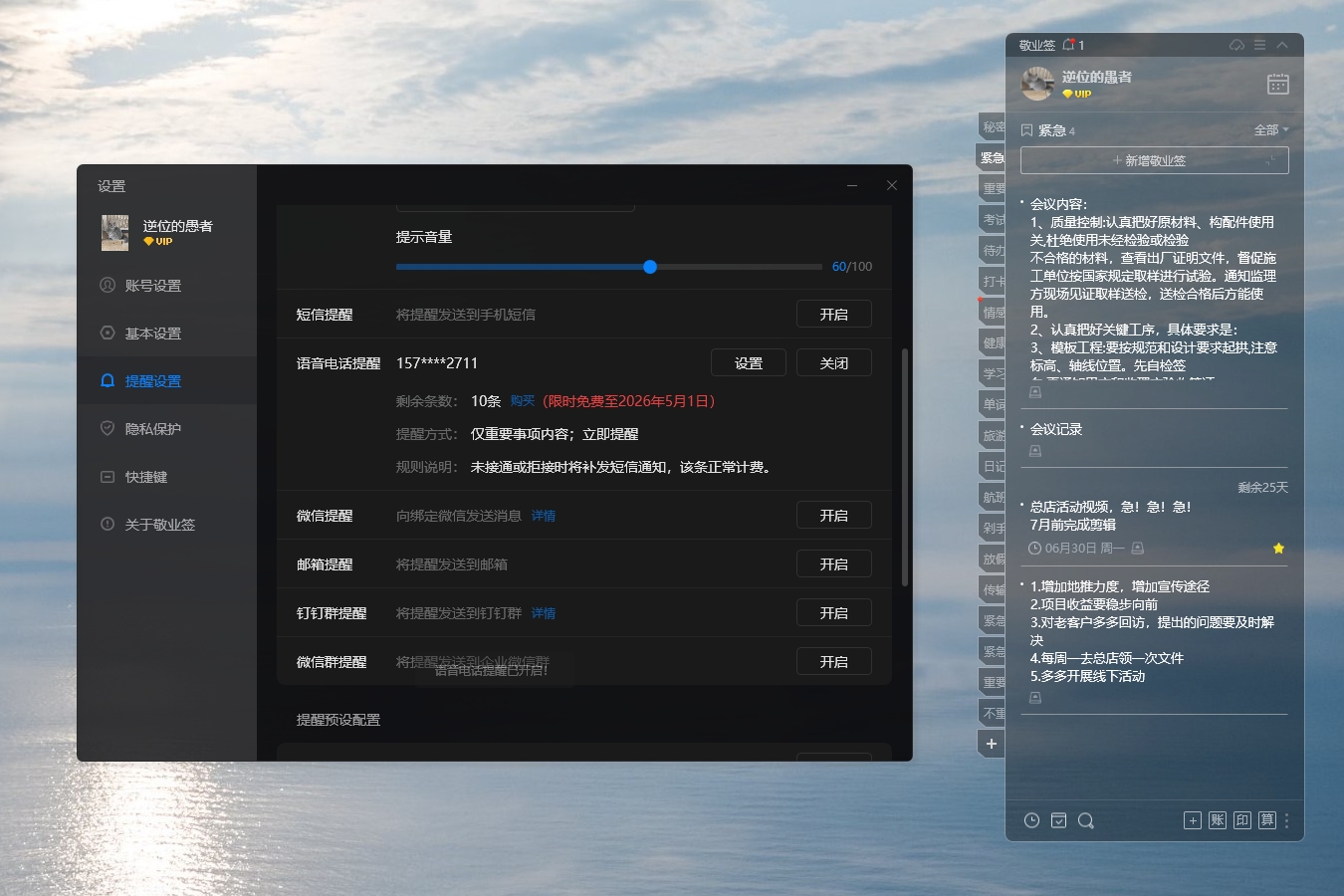
Task: Click the device icon under 会议记录 note
Action: pos(1035,451)
